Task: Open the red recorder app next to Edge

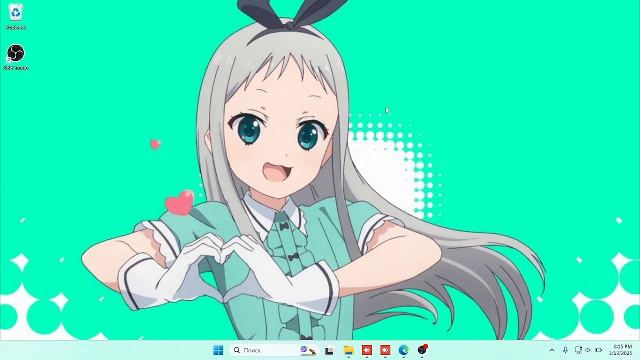Action: pyautogui.click(x=385, y=350)
